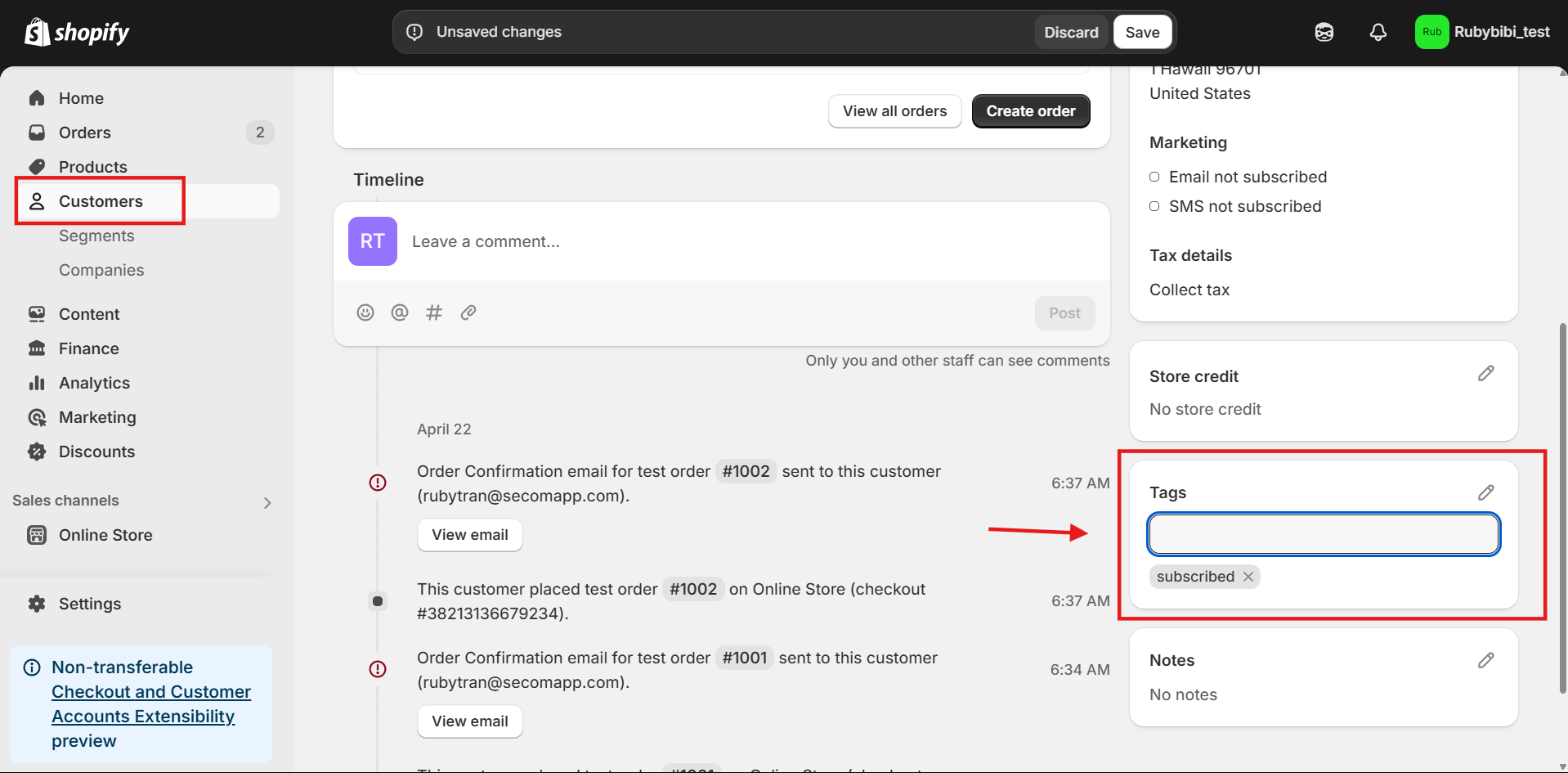Click the Create order button
1568x773 pixels.
pyautogui.click(x=1031, y=111)
